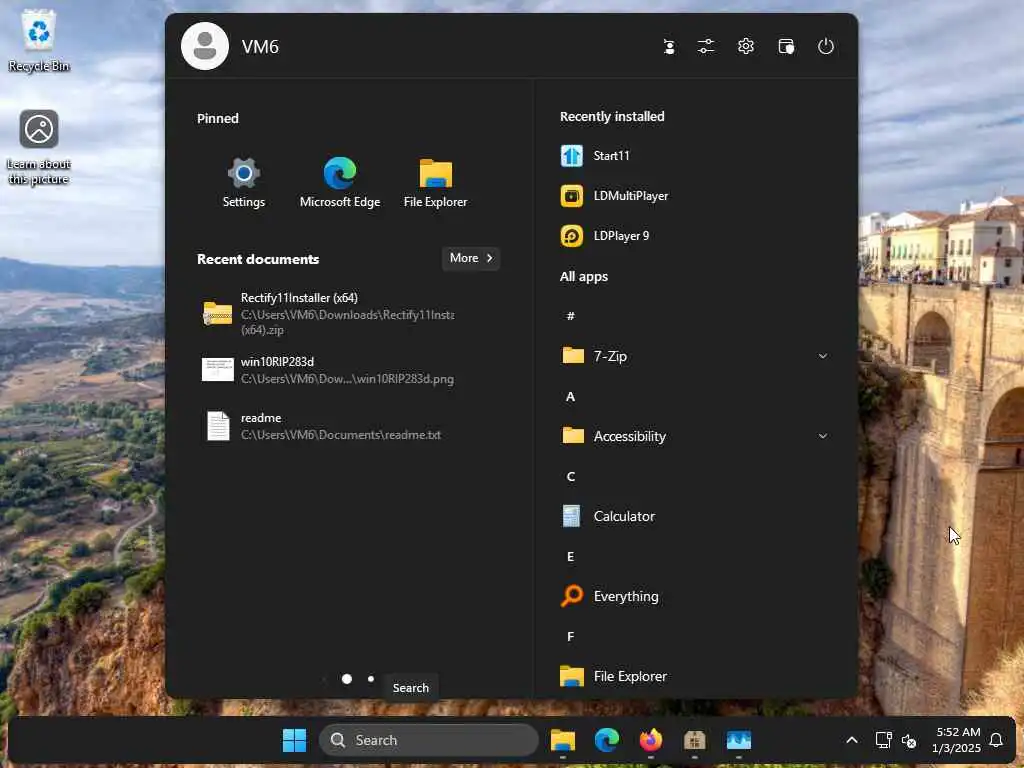
Task: Open the user shortcuts icon in the Start menu header
Action: (x=669, y=46)
